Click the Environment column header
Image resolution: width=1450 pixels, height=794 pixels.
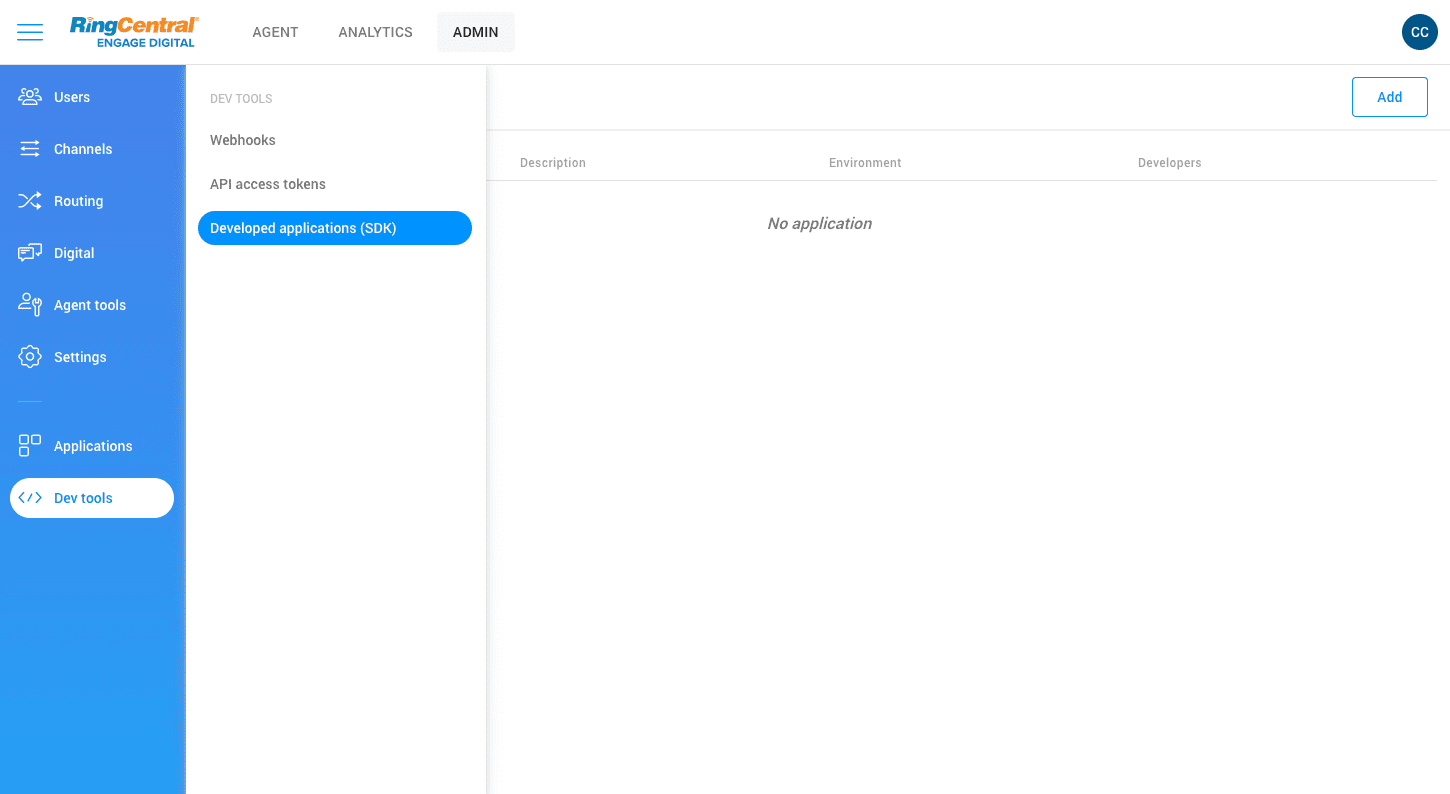[x=865, y=163]
